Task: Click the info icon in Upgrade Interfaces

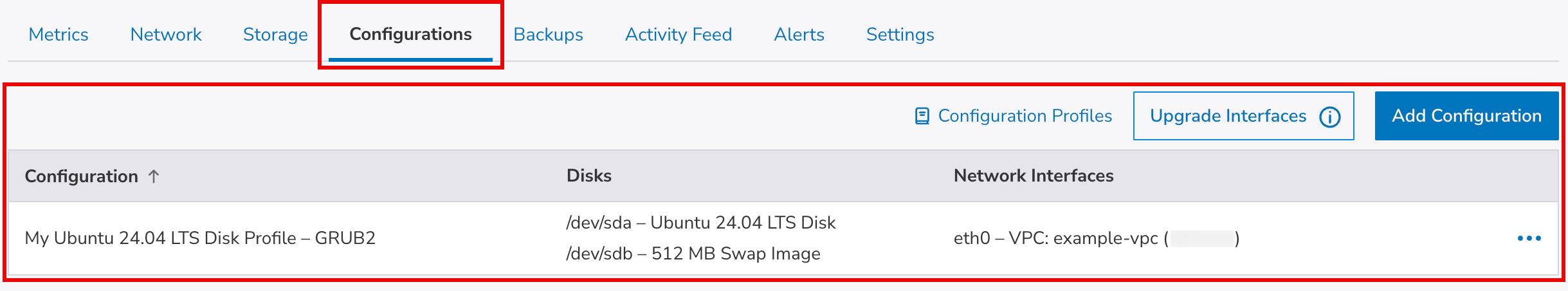Action: coord(1330,117)
